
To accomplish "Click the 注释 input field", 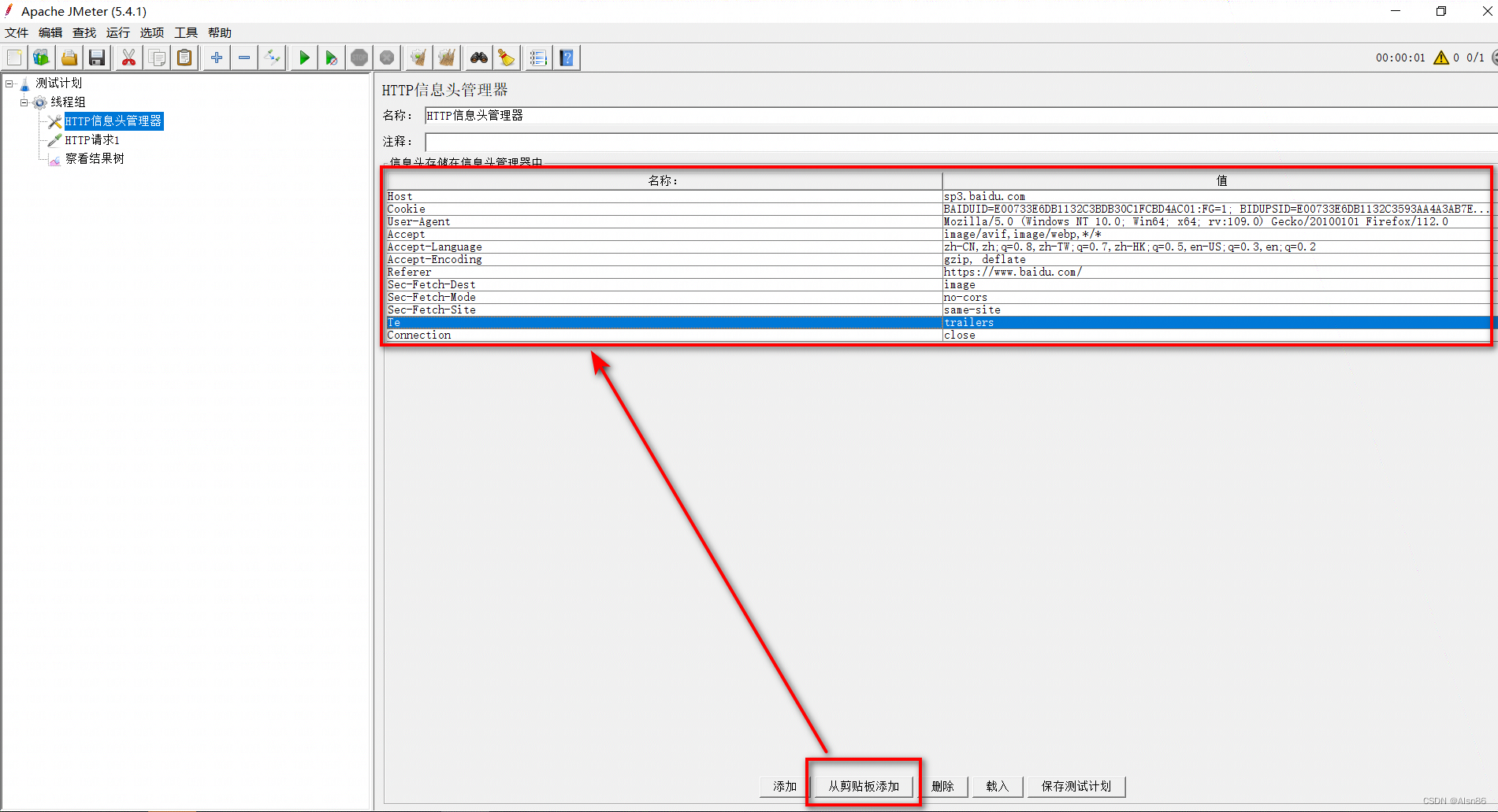I will point(961,142).
